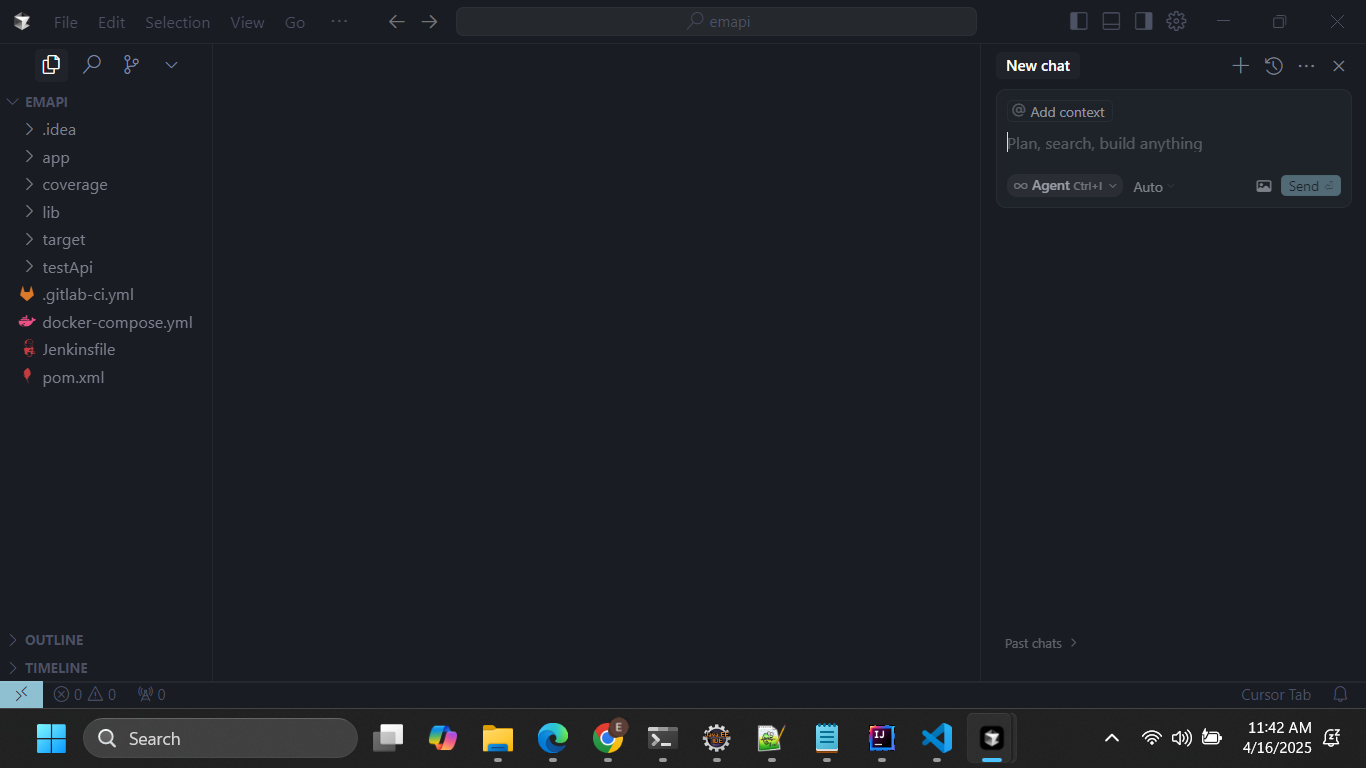This screenshot has height=768, width=1366.
Task: Go forward with the right arrow
Action: [430, 22]
